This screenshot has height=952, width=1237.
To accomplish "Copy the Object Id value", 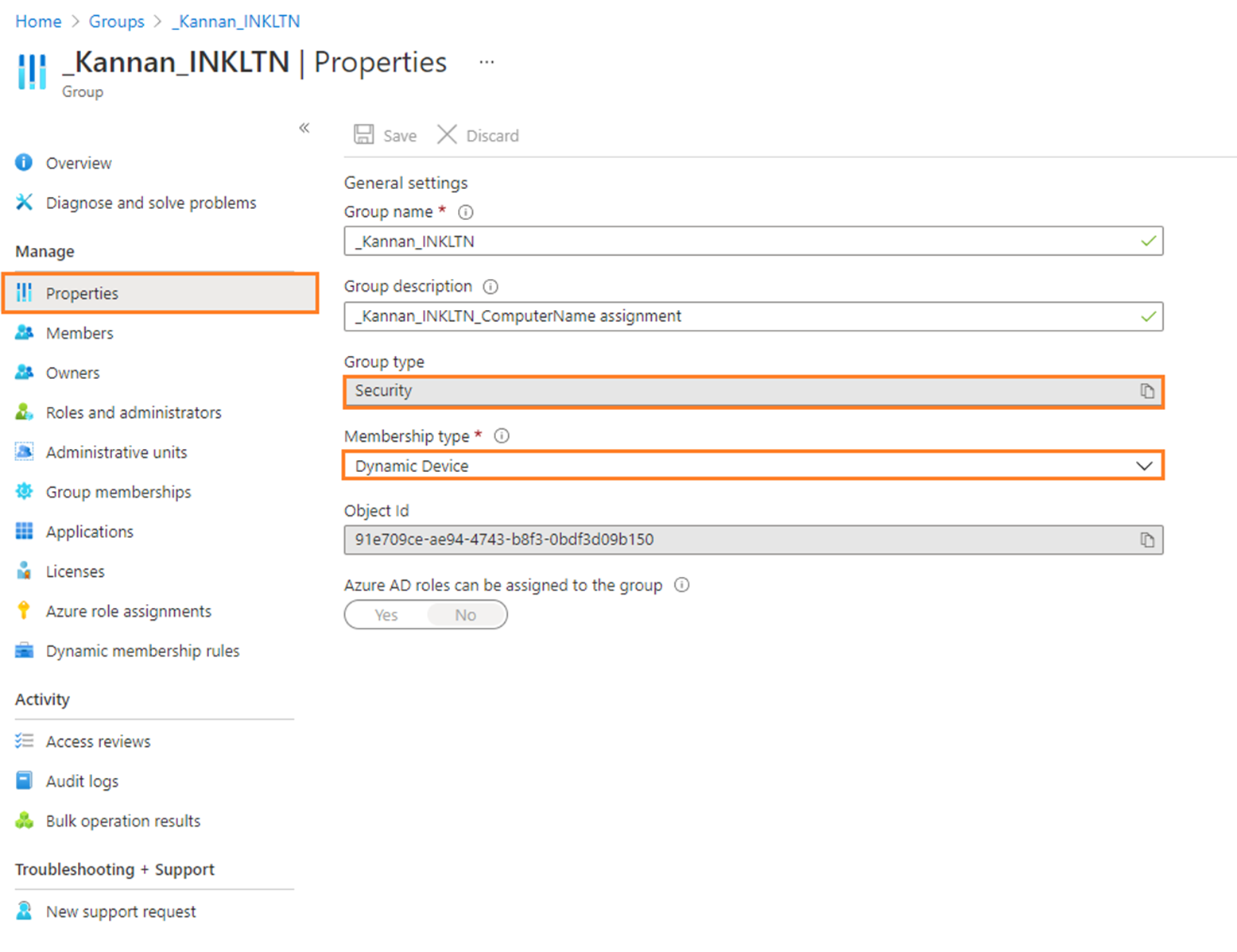I will [x=1147, y=540].
